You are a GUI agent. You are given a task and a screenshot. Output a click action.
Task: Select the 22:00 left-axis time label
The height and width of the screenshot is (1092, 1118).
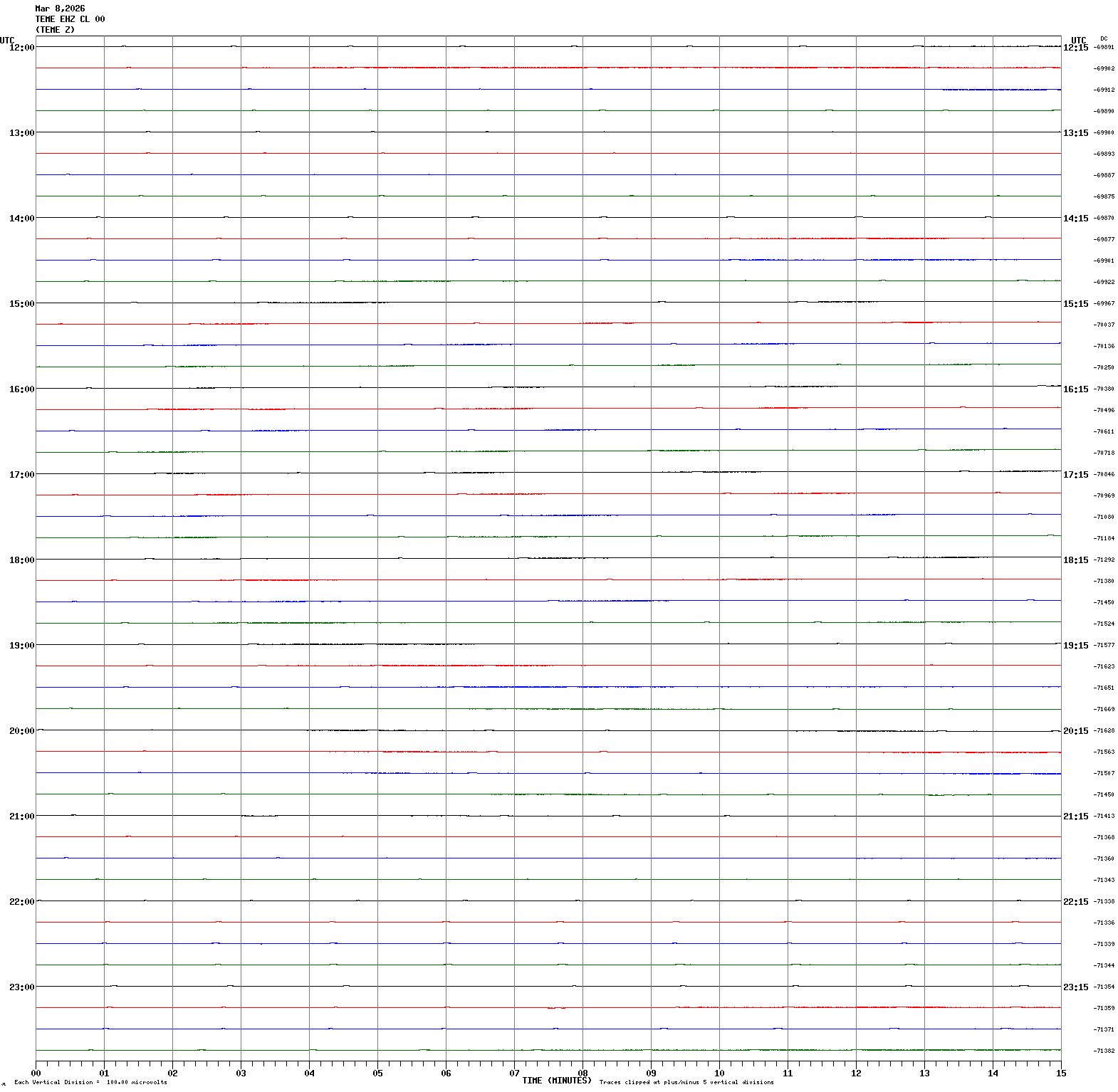pyautogui.click(x=21, y=902)
